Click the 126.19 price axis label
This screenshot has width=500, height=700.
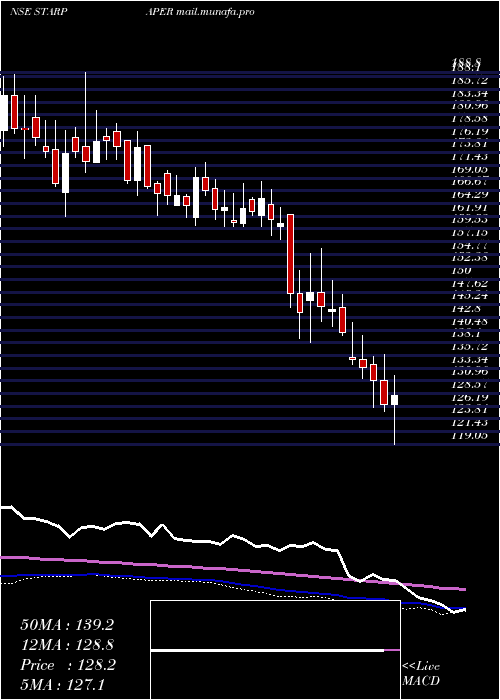[470, 397]
